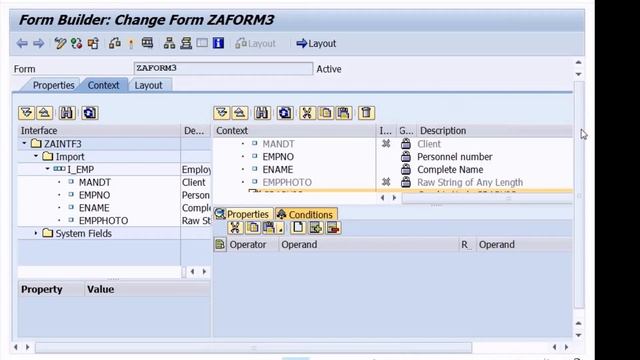Expand all nodes in Context tree
Viewport: 640px width, 360px height.
click(x=222, y=113)
